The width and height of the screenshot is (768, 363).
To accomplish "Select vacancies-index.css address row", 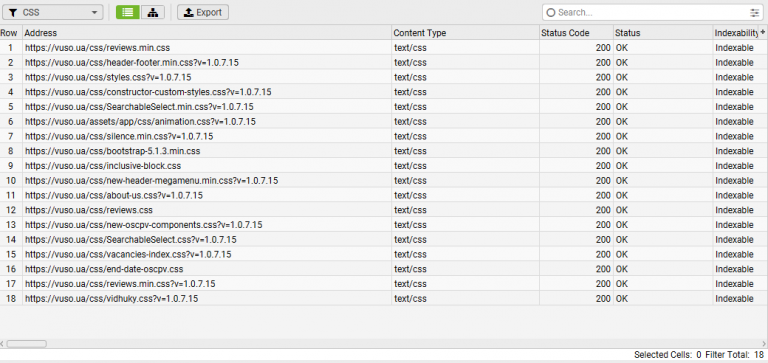I will coord(207,254).
